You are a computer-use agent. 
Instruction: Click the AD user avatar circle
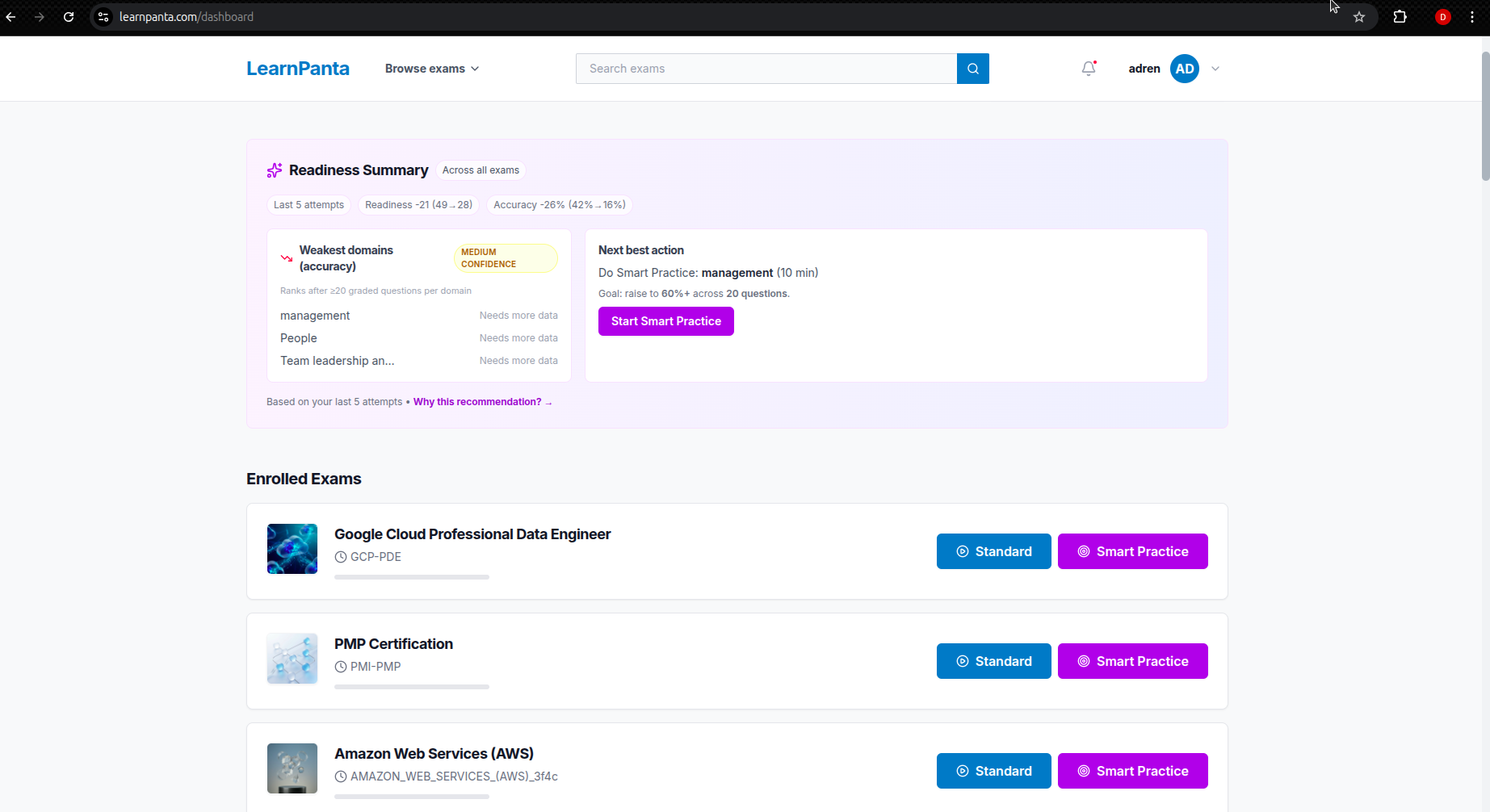coord(1185,69)
